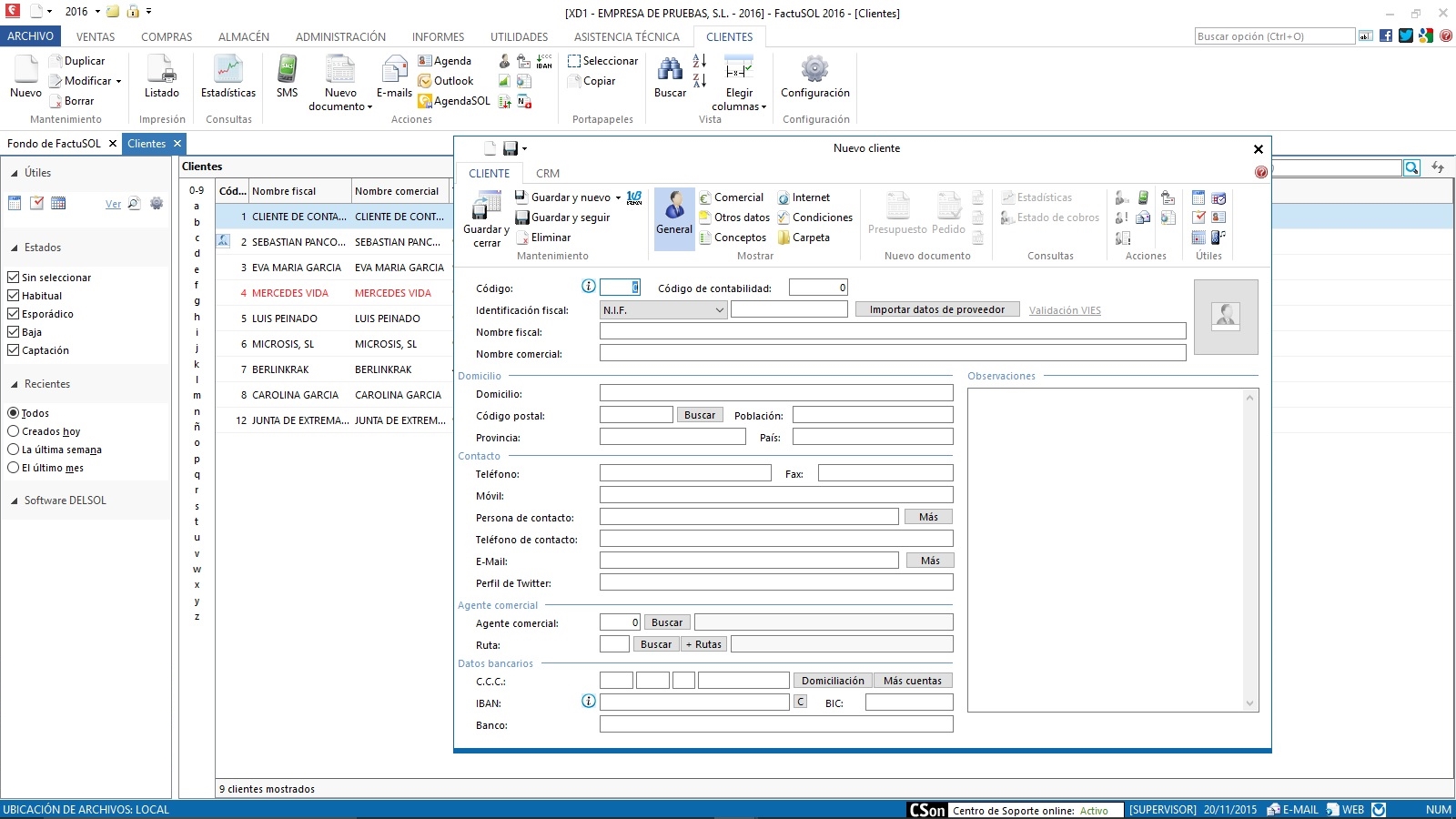Click the IBAN info icon
This screenshot has height=819, width=1456.
[588, 701]
